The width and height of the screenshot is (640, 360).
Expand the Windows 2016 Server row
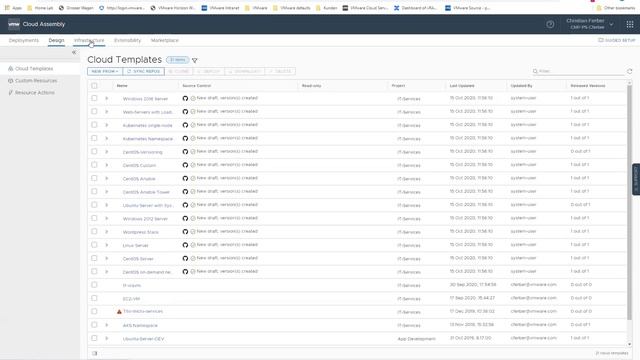click(107, 98)
